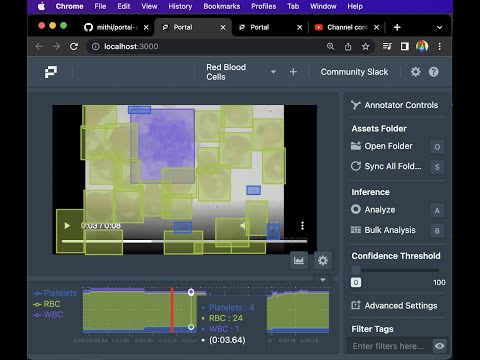Click the S shortcut key badge

pyautogui.click(x=437, y=167)
